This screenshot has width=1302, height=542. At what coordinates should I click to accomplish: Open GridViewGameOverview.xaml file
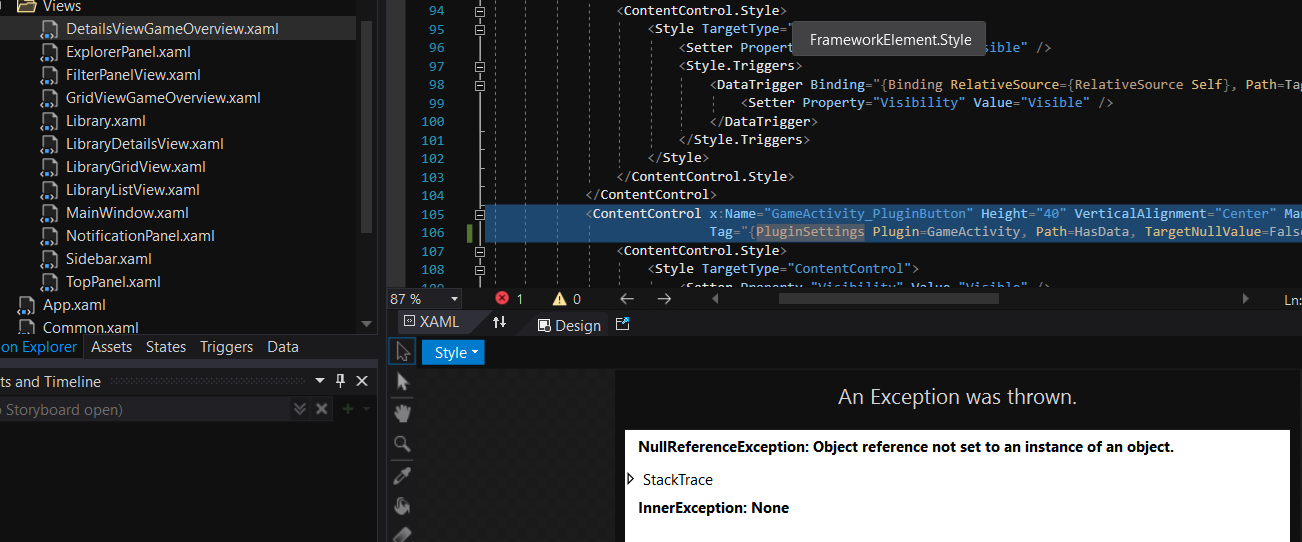click(x=163, y=98)
